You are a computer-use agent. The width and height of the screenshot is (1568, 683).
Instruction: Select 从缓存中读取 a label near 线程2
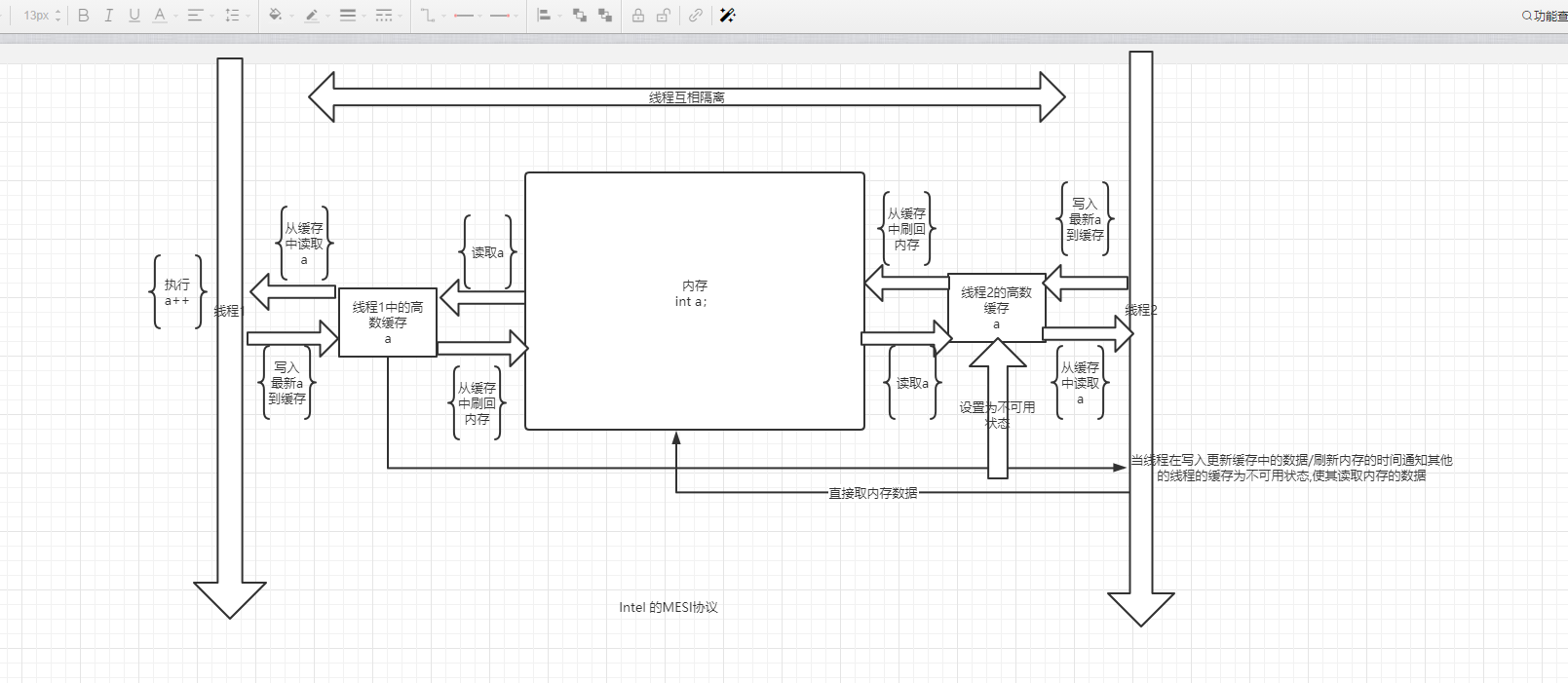tap(1080, 383)
